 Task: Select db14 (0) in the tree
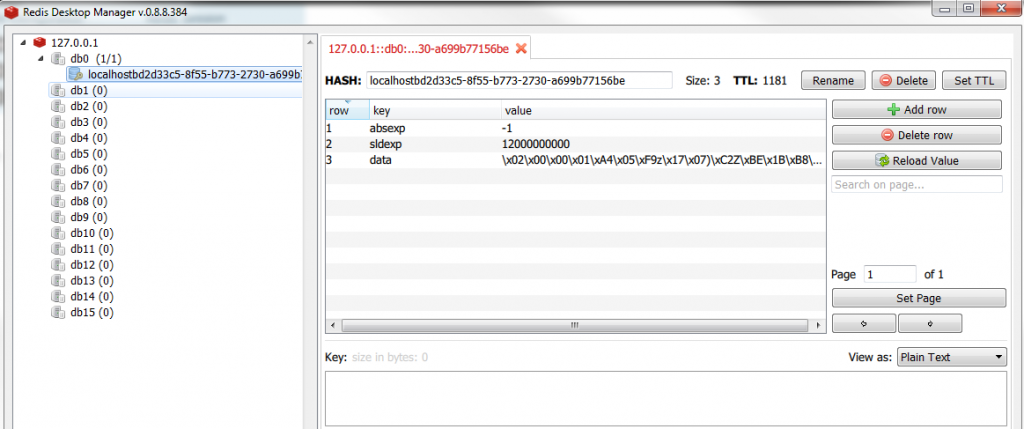coord(92,296)
